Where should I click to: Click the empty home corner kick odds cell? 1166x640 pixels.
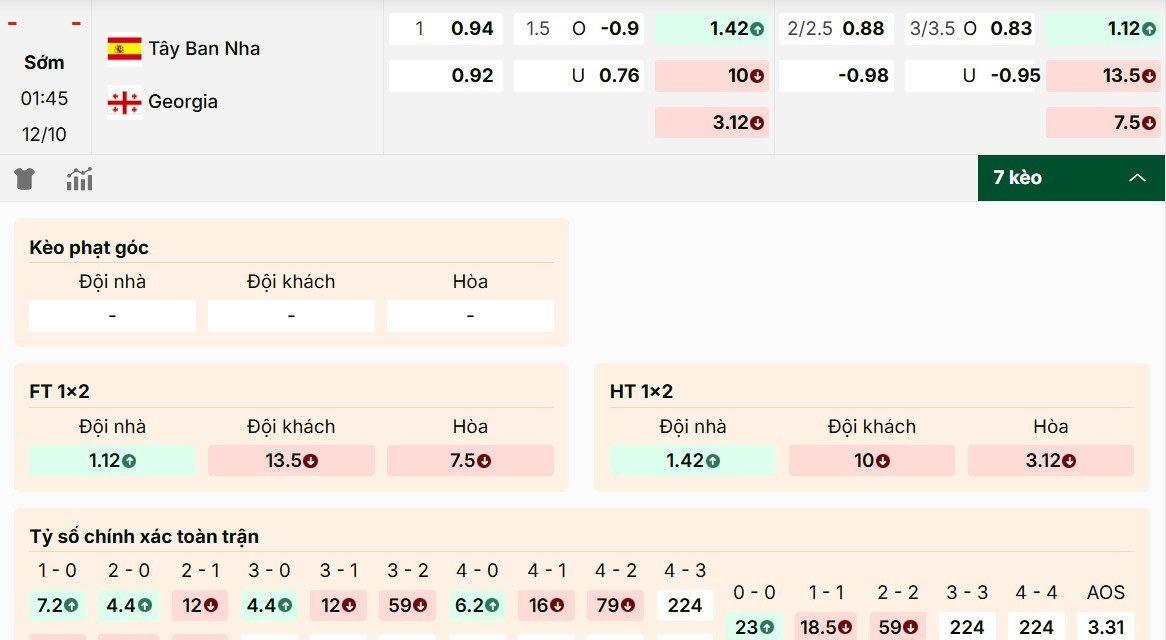(112, 316)
